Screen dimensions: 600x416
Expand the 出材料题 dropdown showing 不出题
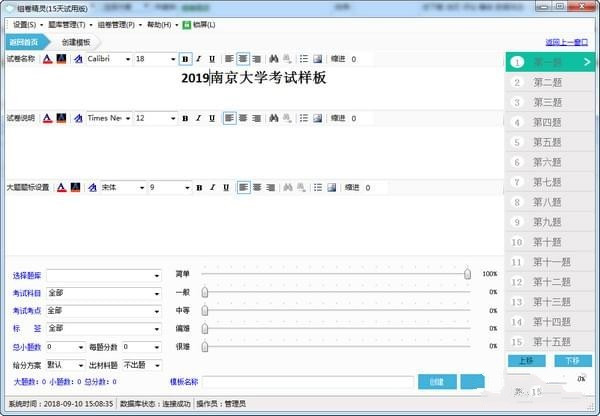click(157, 365)
